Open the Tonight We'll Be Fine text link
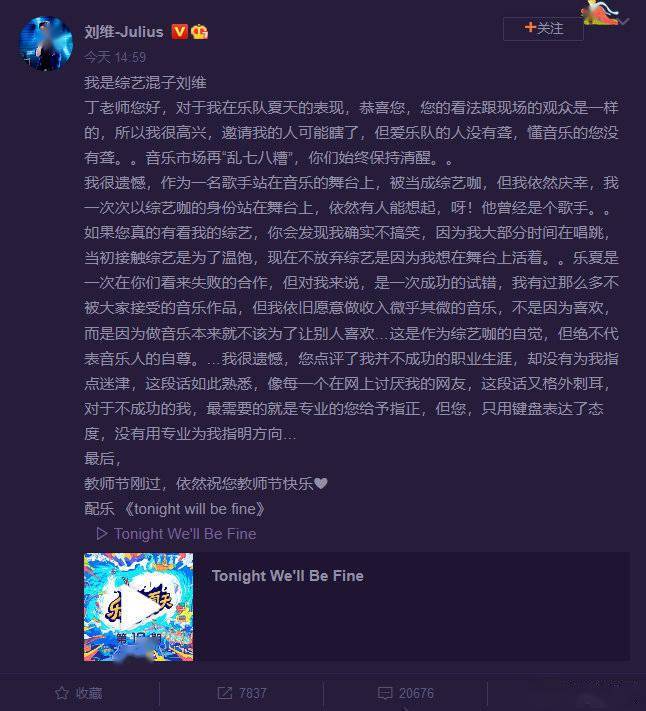Screen dimensions: 646x711 click(185, 534)
